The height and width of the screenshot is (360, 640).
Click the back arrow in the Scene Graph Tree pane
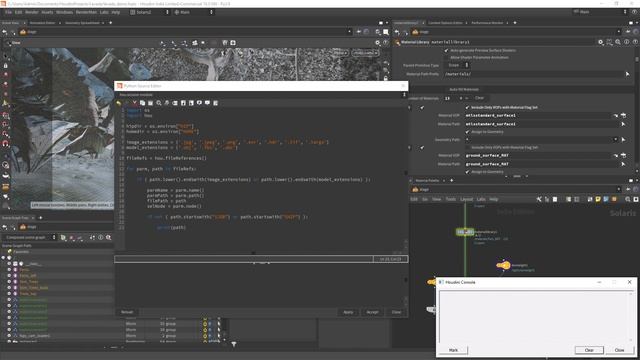4,227
